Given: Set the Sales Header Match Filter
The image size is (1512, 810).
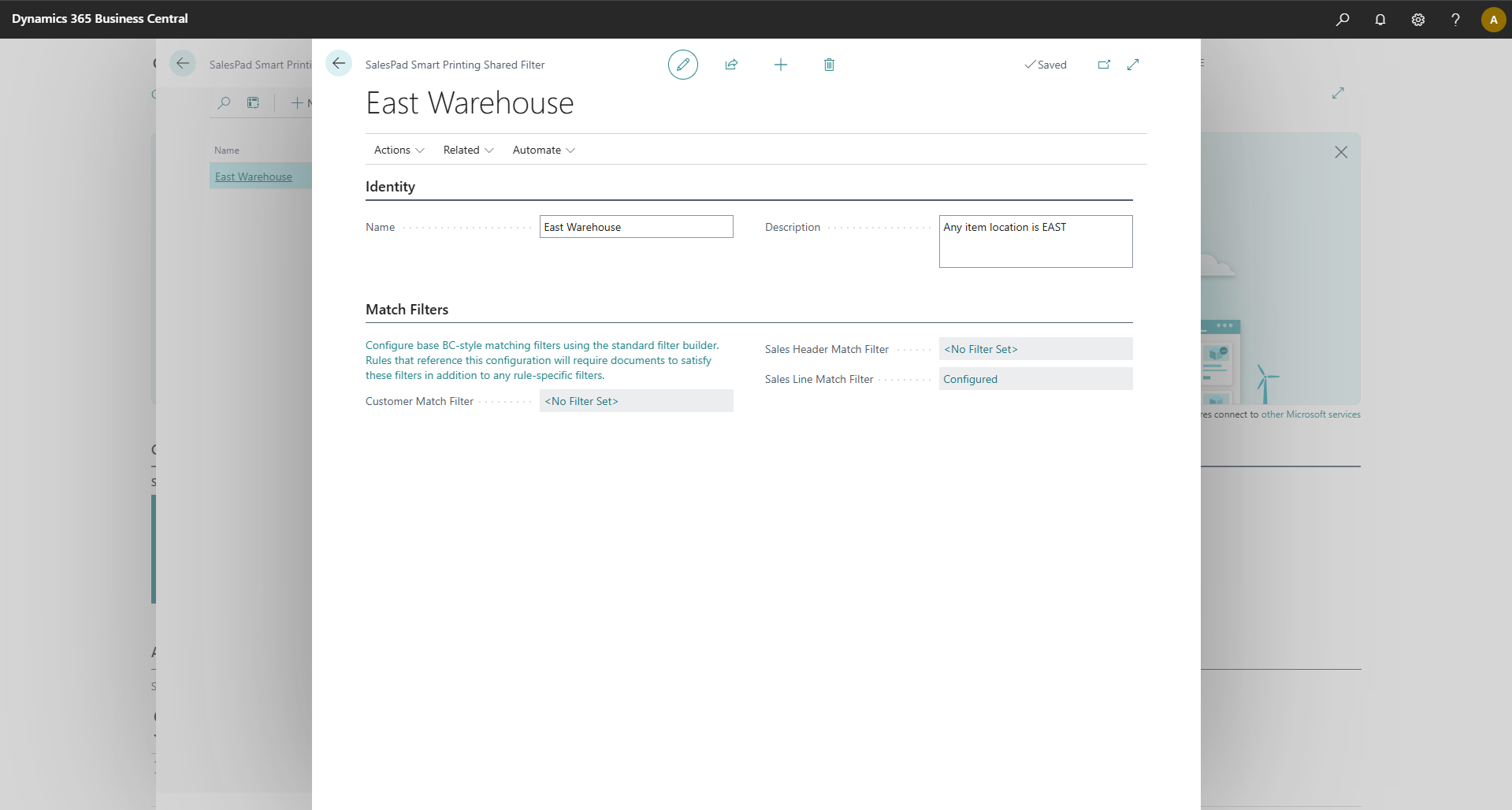Looking at the screenshot, I should tap(1036, 349).
